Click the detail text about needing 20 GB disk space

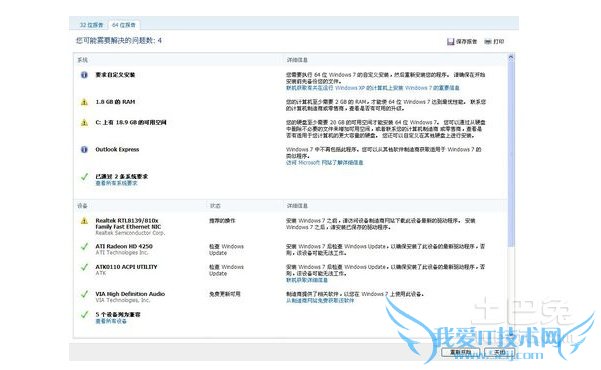386,129
